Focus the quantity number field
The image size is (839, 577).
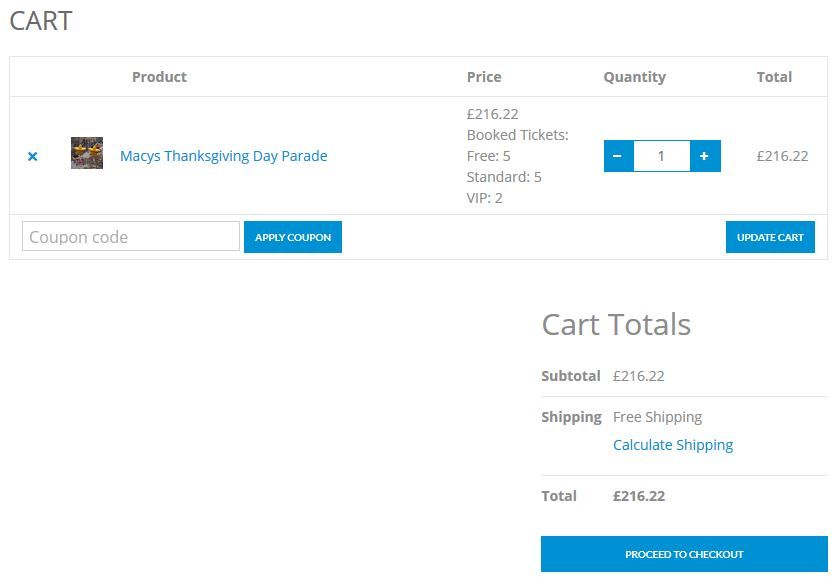(x=661, y=156)
